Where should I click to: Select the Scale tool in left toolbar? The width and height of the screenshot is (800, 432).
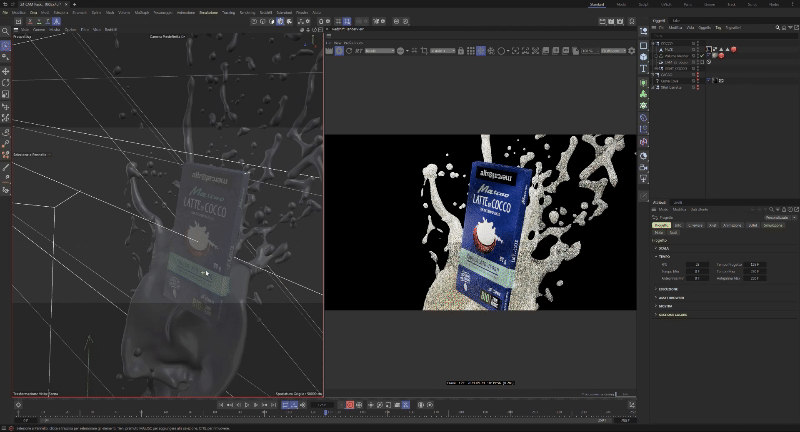pyautogui.click(x=6, y=94)
